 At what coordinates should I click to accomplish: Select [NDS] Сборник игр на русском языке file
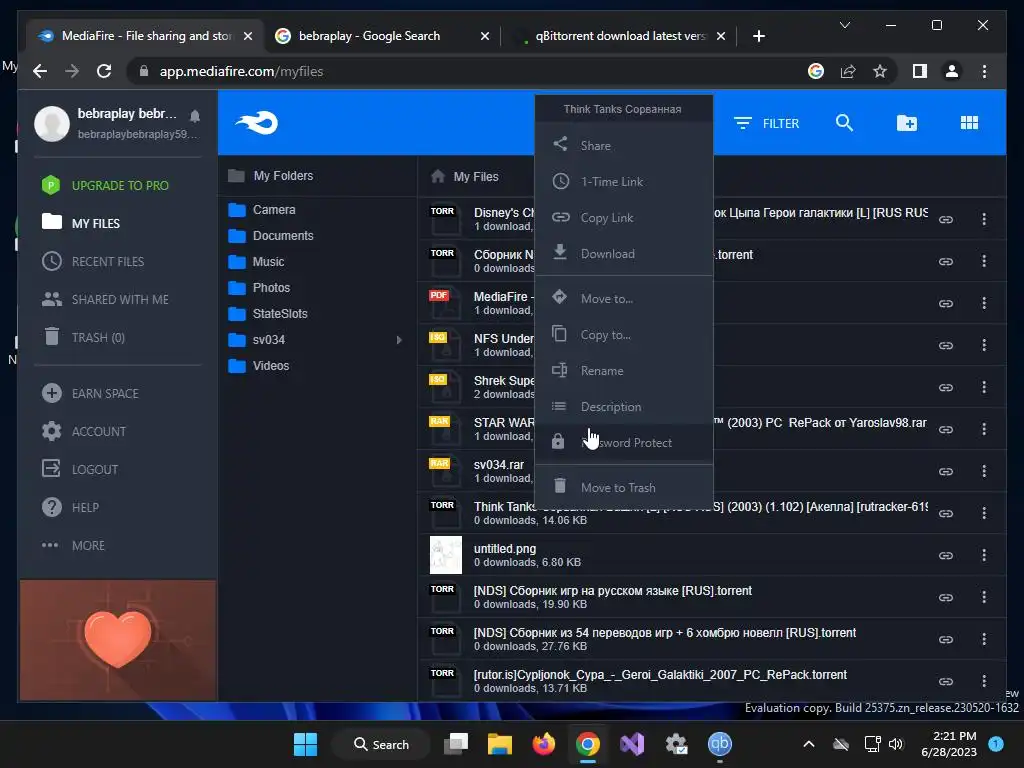[613, 591]
